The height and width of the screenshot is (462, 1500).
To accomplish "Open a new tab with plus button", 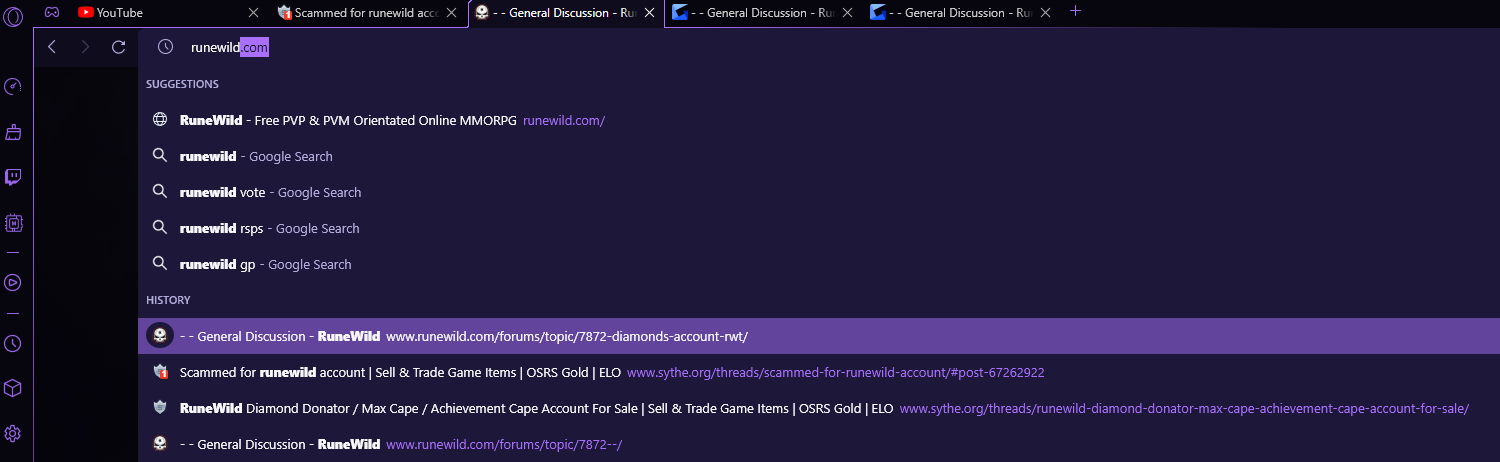I will (1076, 11).
